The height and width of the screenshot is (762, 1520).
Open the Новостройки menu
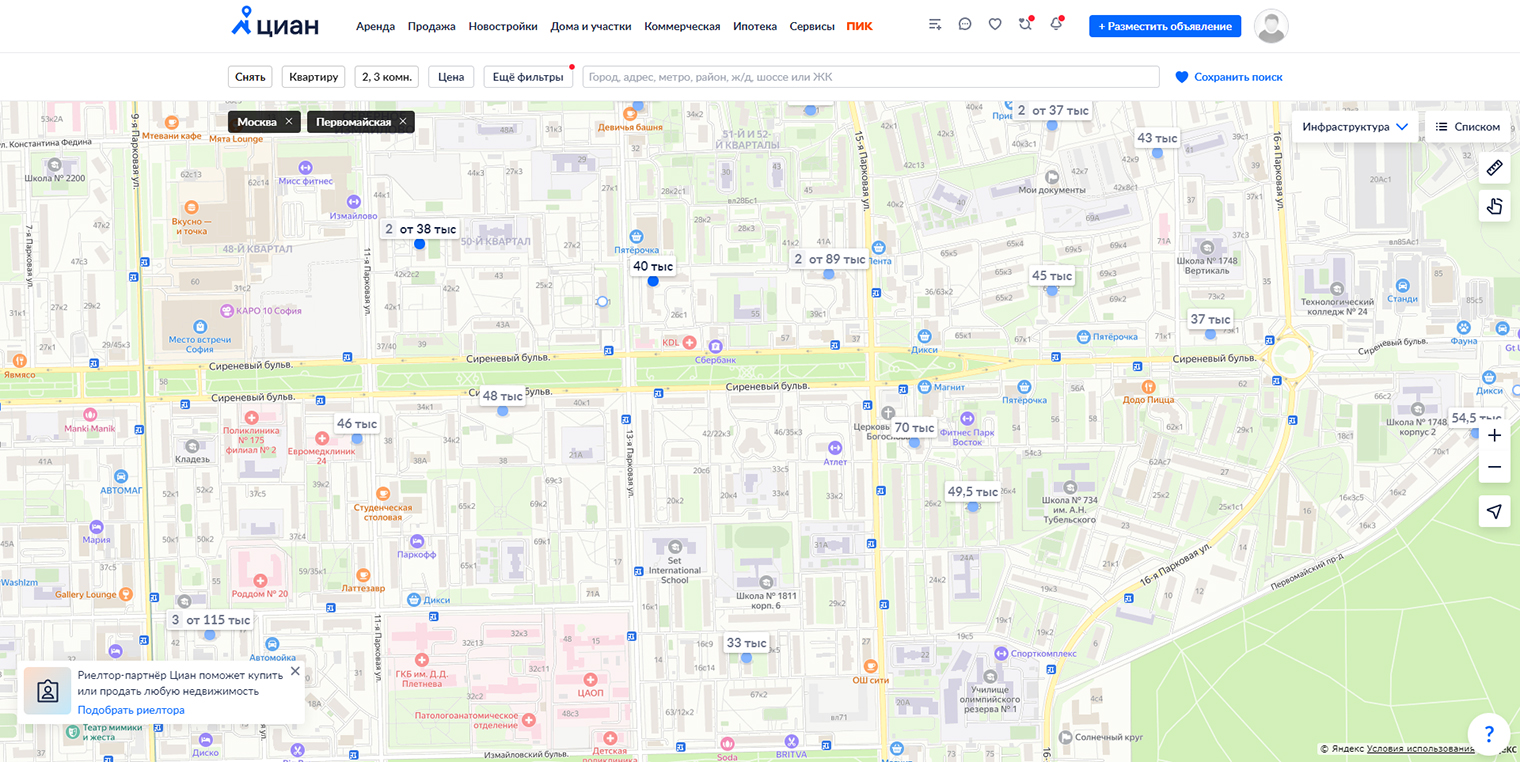(x=503, y=26)
